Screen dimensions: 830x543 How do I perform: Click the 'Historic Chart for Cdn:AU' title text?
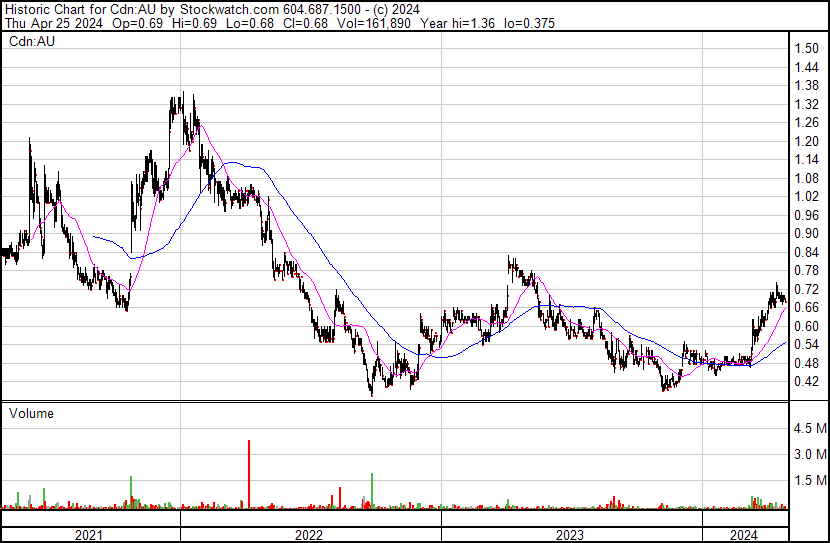(82, 10)
